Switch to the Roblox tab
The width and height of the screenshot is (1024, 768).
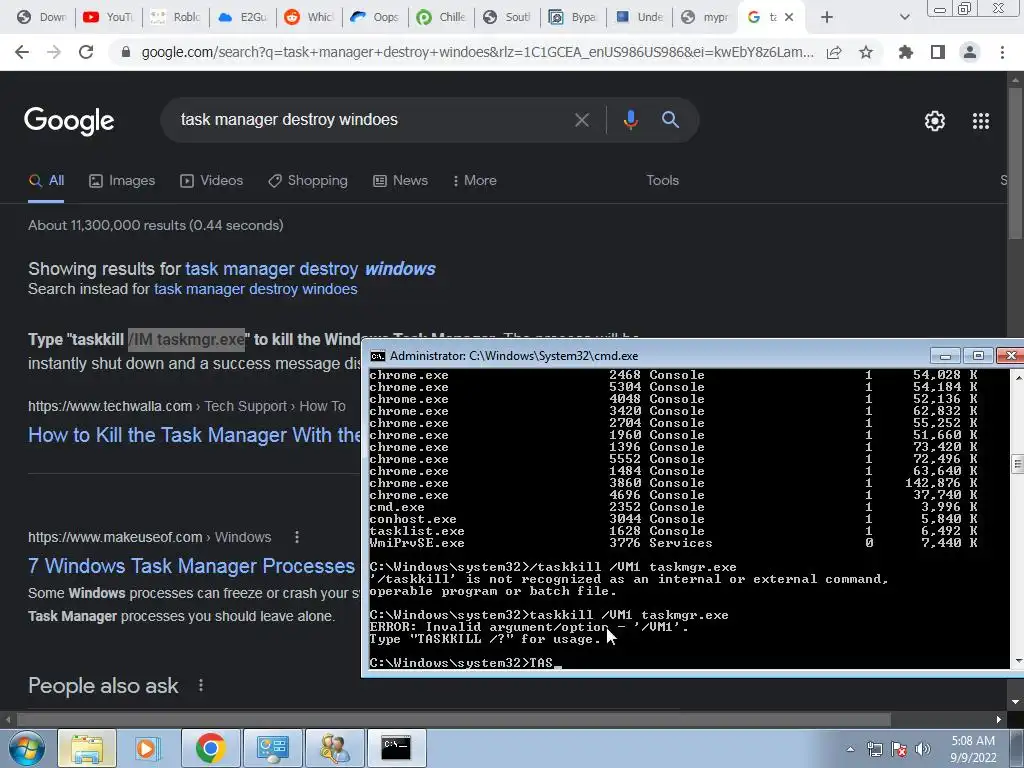(175, 18)
